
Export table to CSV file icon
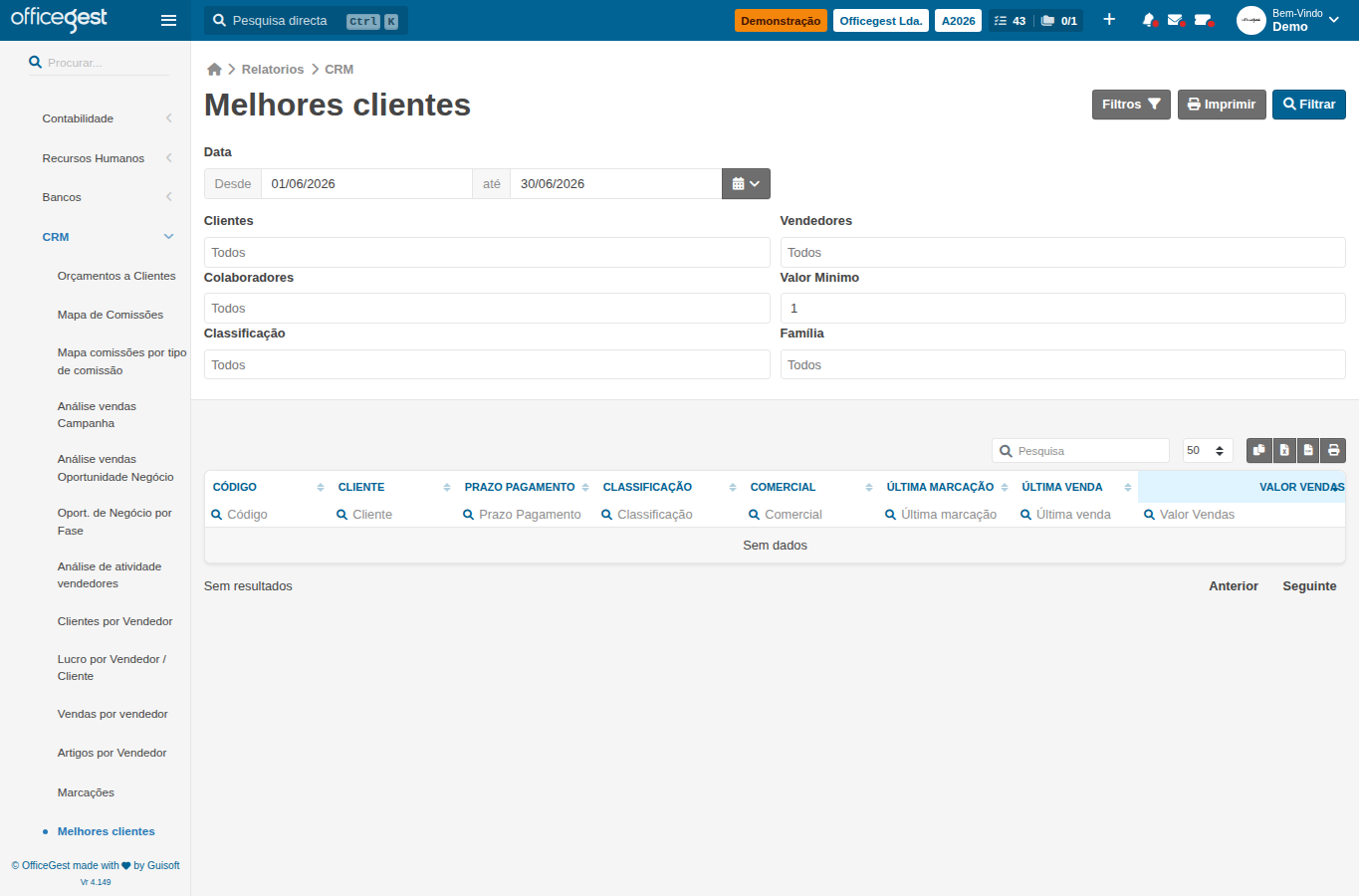click(x=1308, y=450)
